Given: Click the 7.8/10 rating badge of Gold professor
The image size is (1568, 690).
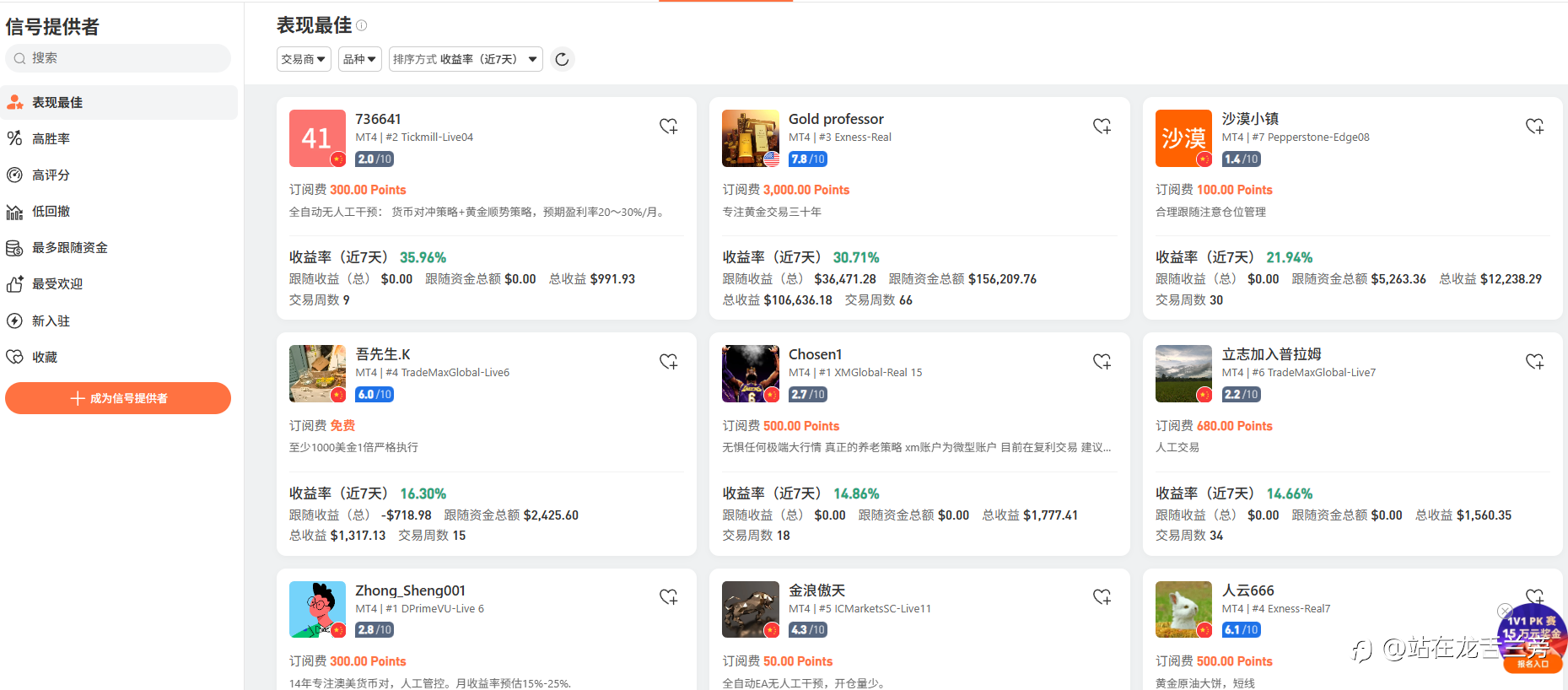Looking at the screenshot, I should 808,159.
